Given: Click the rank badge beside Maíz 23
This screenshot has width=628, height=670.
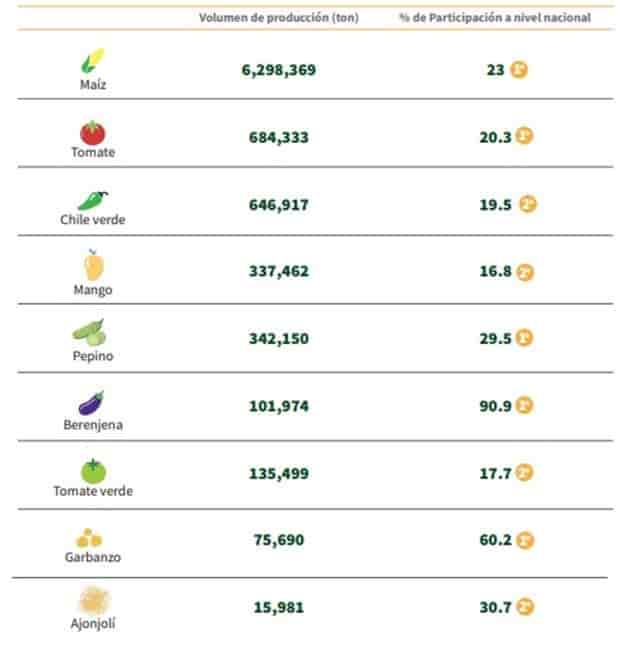Looking at the screenshot, I should pyautogui.click(x=519, y=70).
